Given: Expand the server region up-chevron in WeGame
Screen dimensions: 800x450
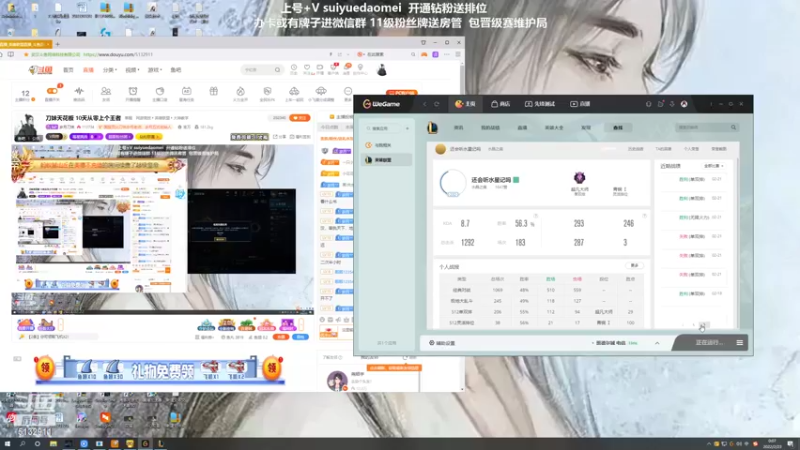Looking at the screenshot, I should point(657,343).
